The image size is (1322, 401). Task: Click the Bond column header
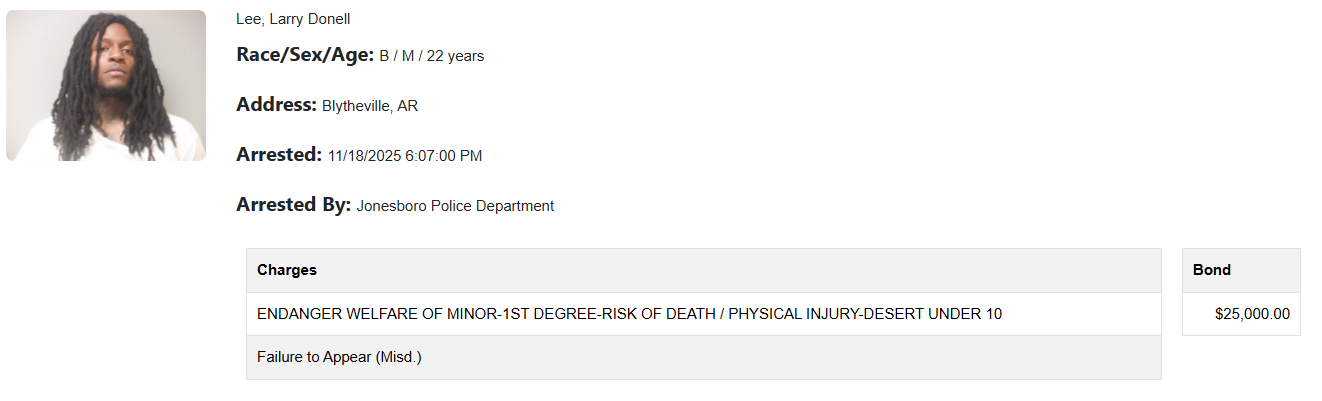click(1212, 270)
